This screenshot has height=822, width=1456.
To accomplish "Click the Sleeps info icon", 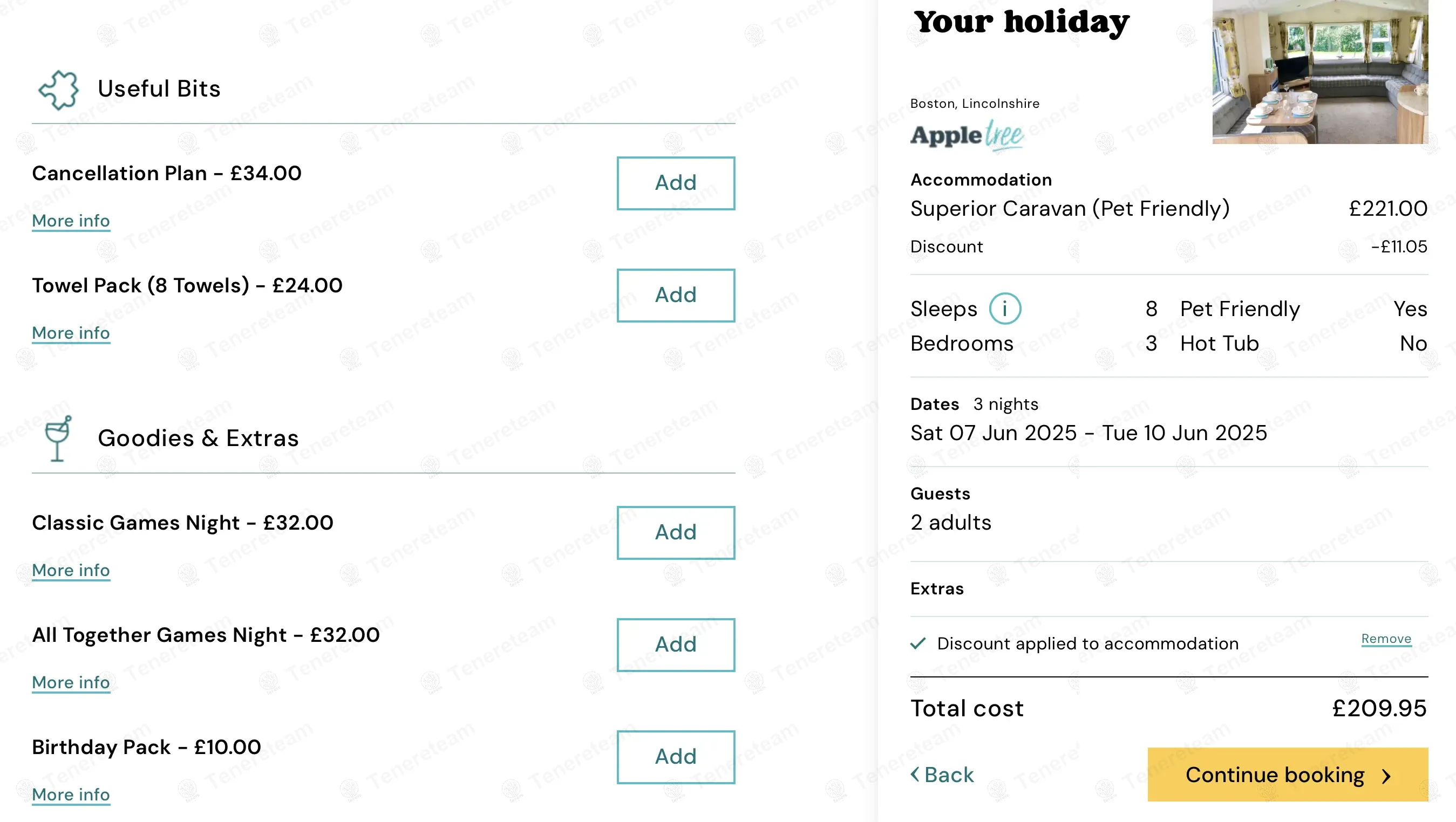I will 1005,309.
